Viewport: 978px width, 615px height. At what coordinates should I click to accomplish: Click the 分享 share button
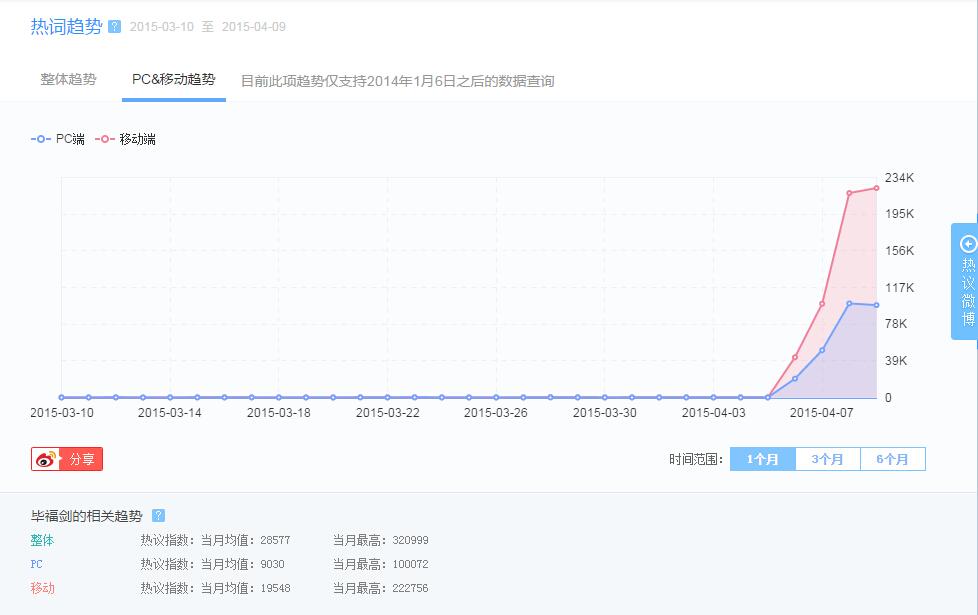(67, 459)
